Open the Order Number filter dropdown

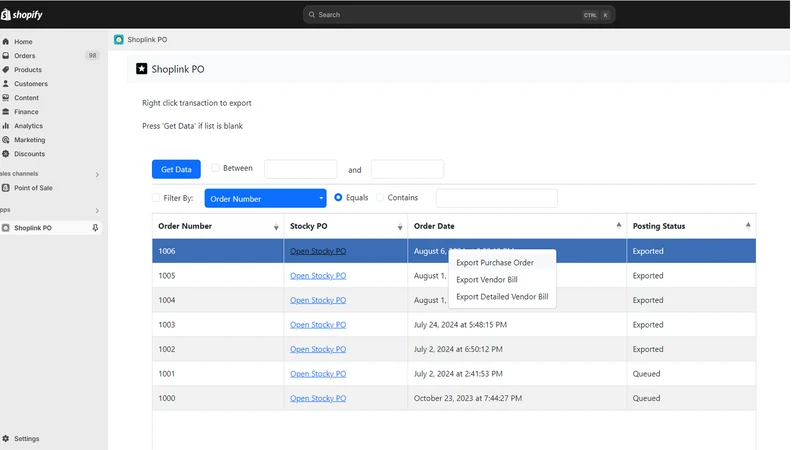click(x=265, y=198)
